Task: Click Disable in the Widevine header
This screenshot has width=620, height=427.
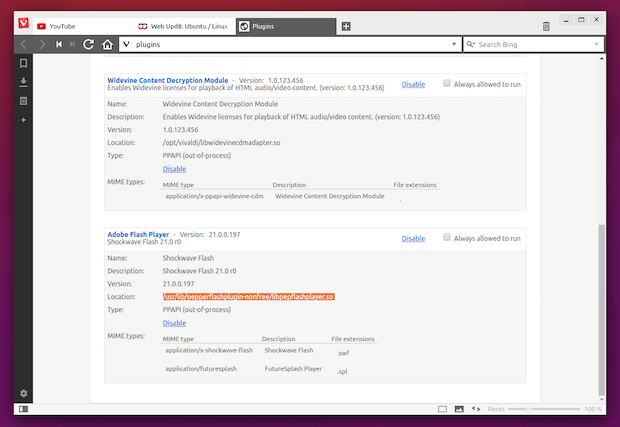Action: pos(413,84)
